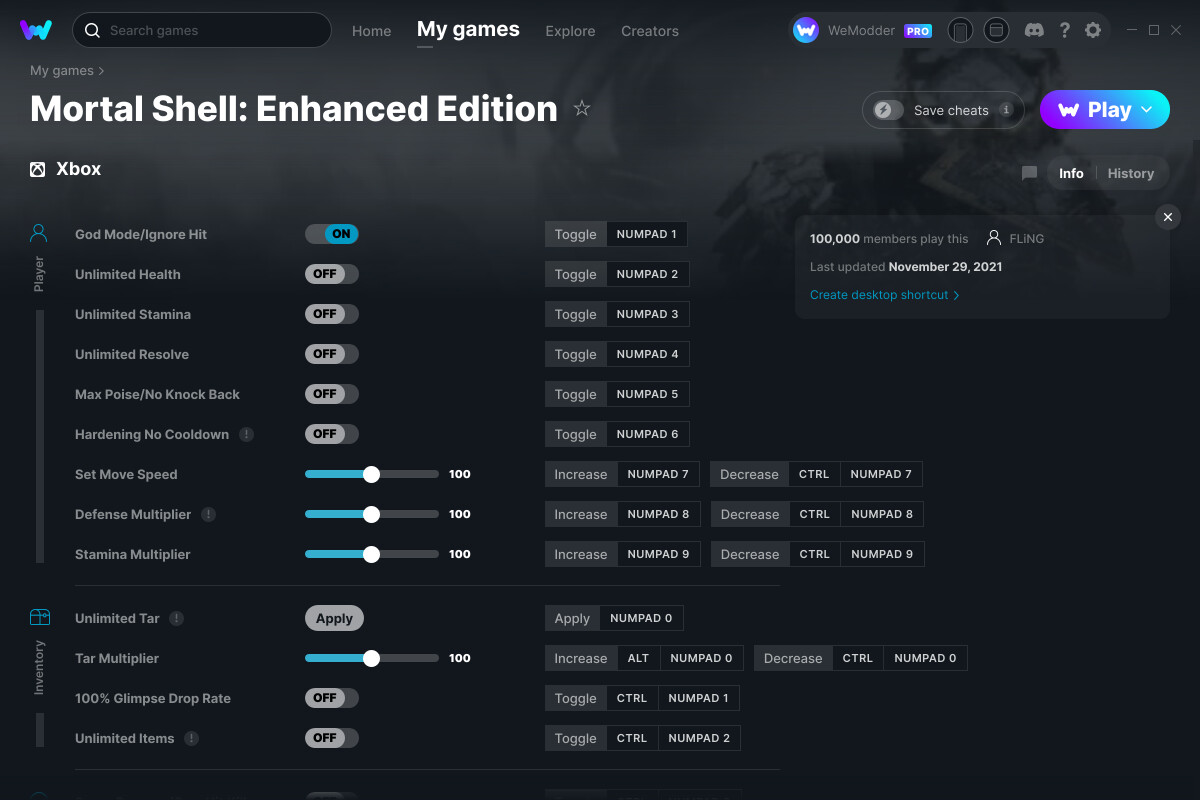Enable Unlimited Resolve toggle

331,354
